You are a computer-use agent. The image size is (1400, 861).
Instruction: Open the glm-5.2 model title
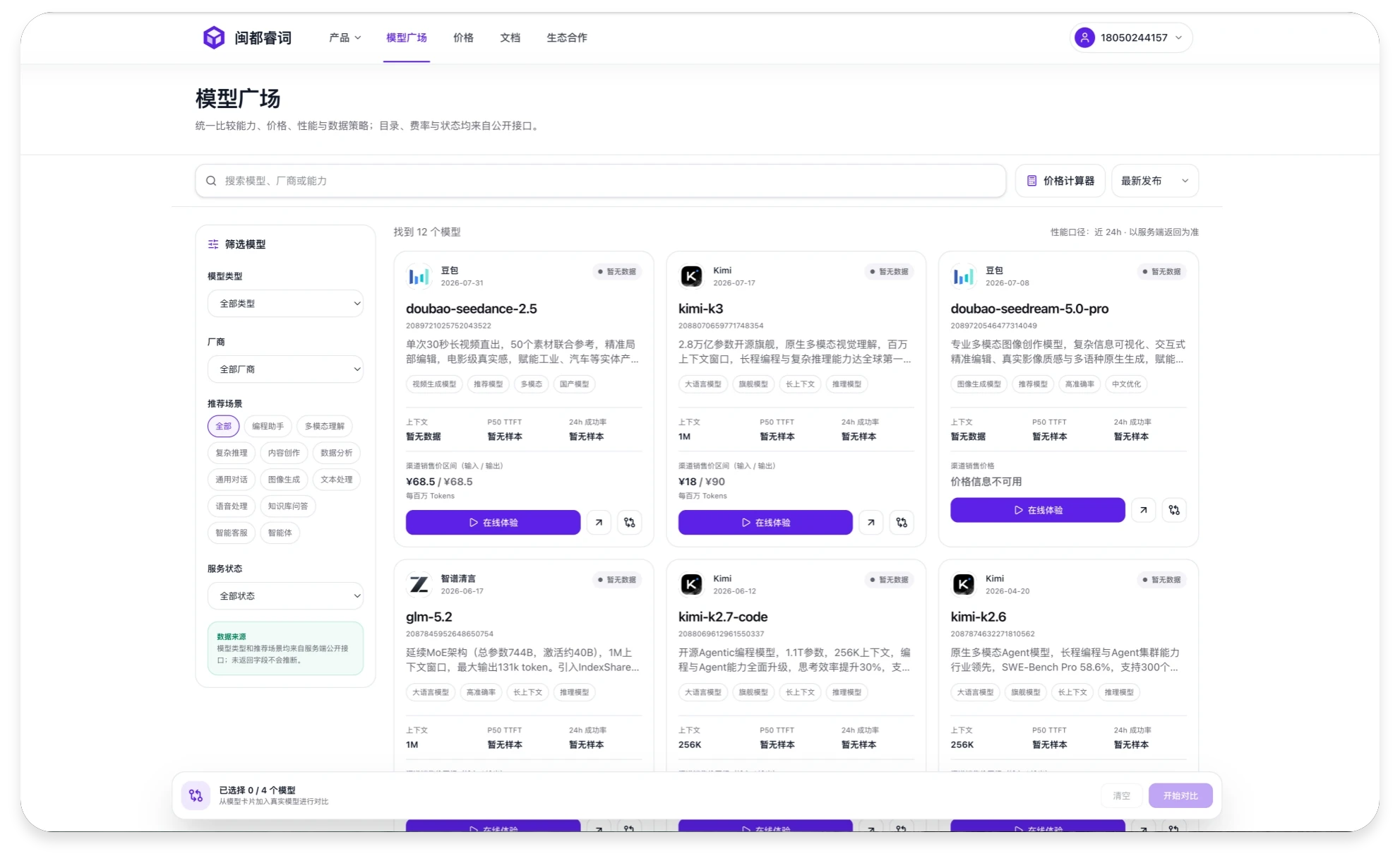(x=429, y=617)
